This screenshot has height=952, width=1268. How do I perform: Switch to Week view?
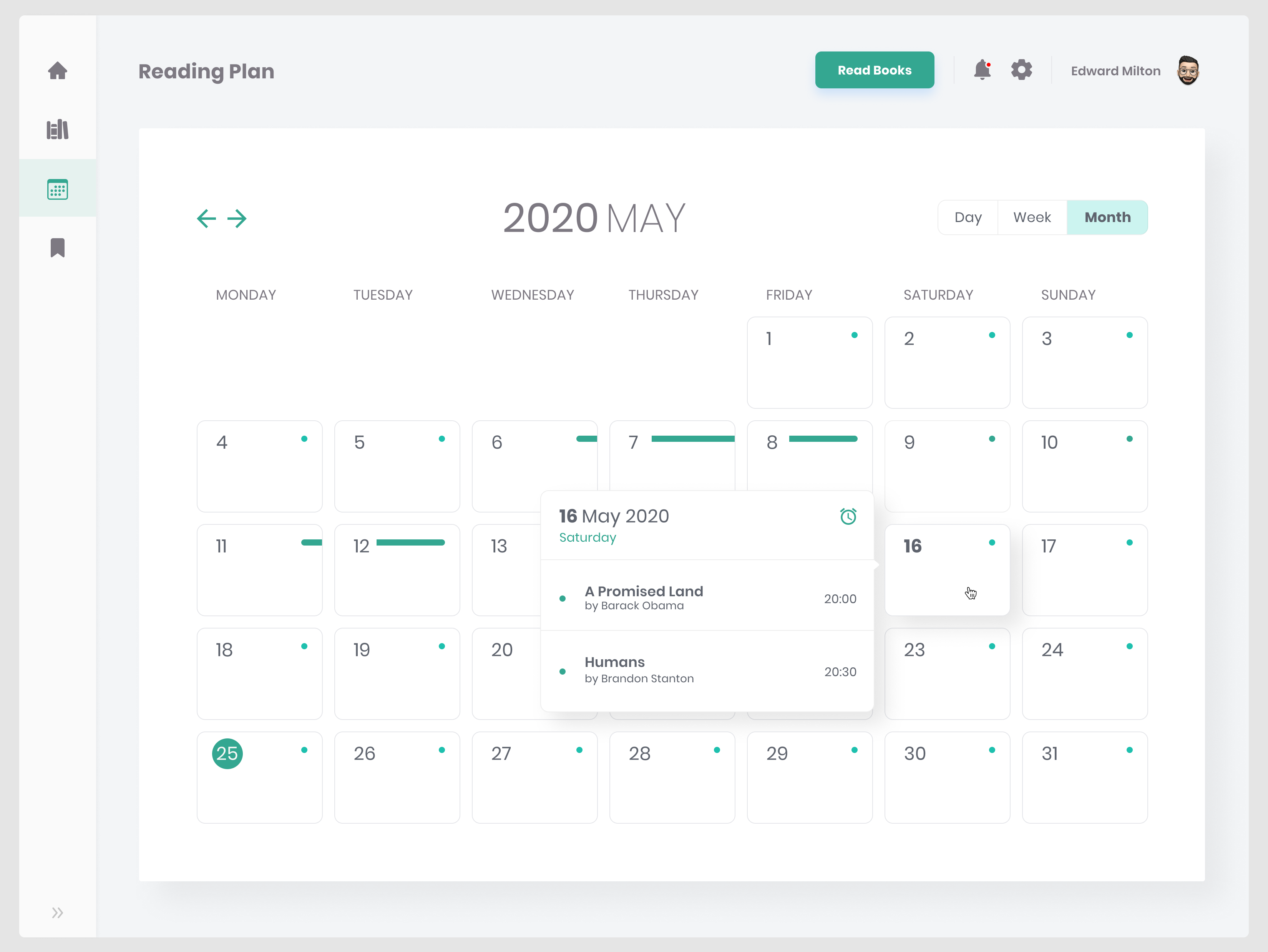1032,217
